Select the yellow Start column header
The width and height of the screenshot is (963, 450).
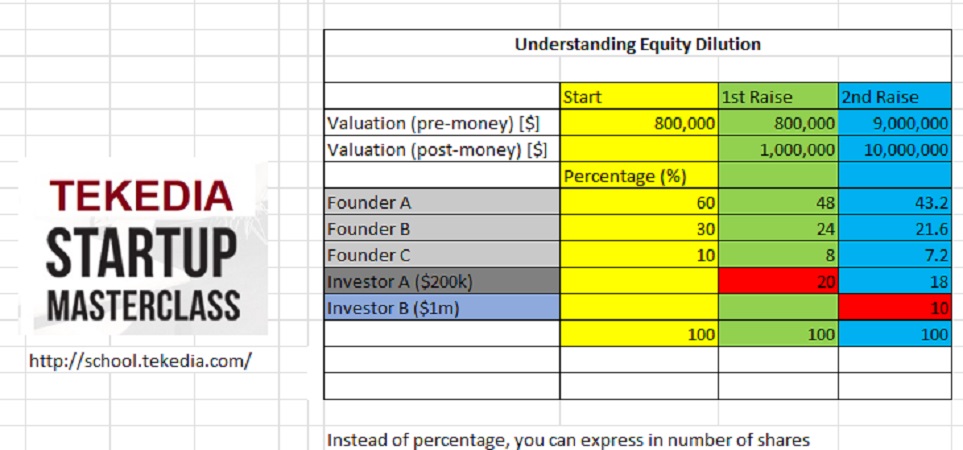point(639,97)
